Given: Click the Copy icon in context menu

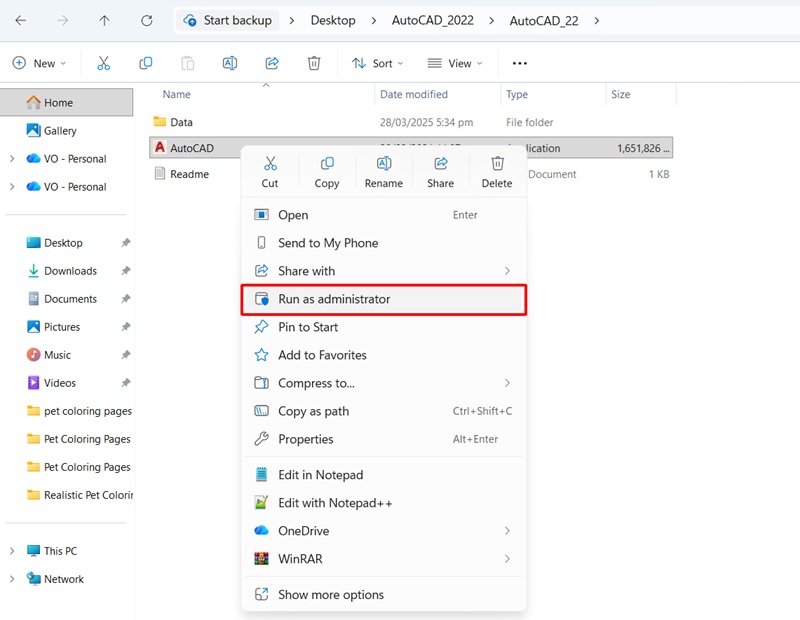Looking at the screenshot, I should pyautogui.click(x=327, y=165).
